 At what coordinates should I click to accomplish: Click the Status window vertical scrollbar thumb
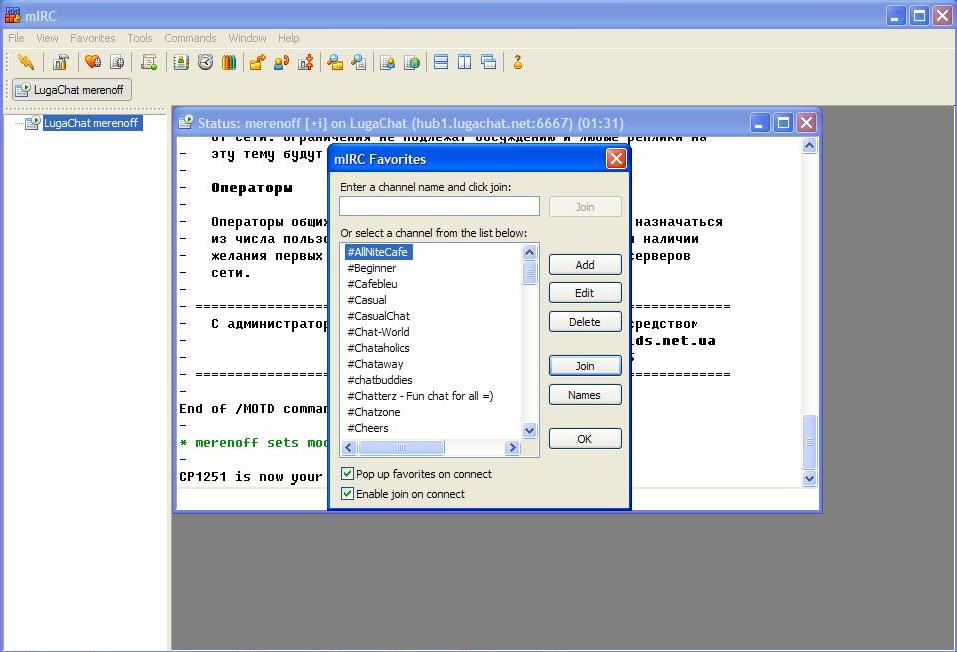(x=809, y=442)
